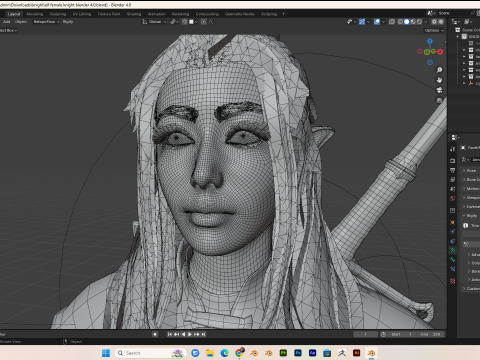
Task: Toggle proportional editing
Action: (x=203, y=22)
